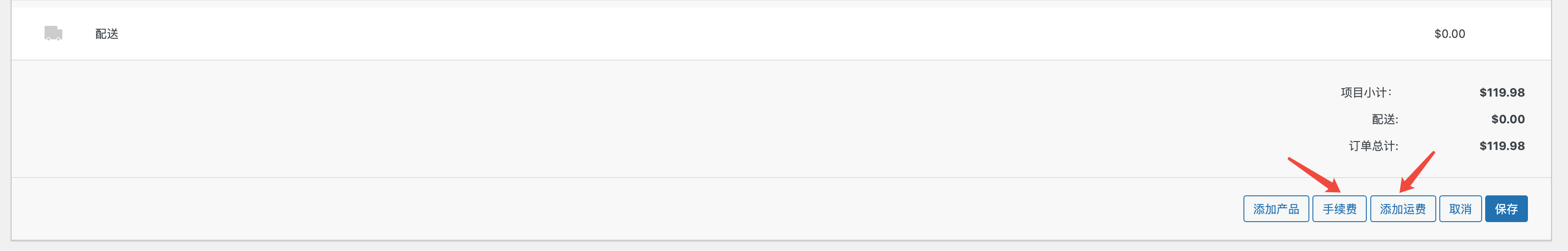The height and width of the screenshot is (251, 1568).
Task: Add a fee with the 手续费 button
Action: [1339, 209]
